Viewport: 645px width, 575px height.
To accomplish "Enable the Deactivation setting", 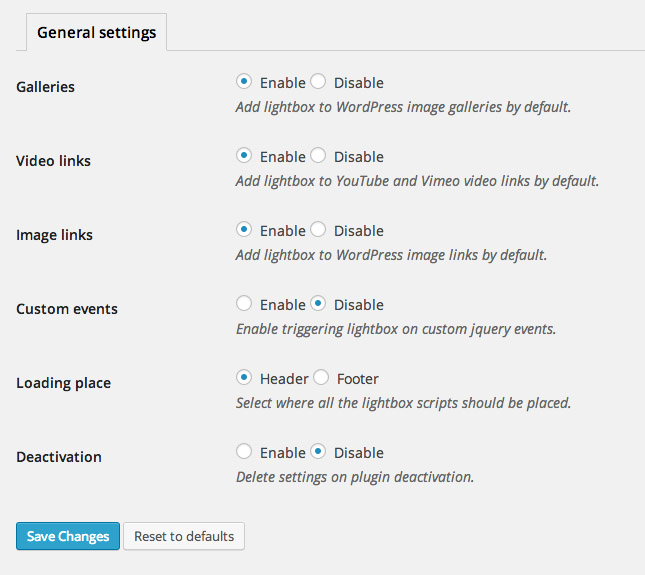I will pyautogui.click(x=244, y=451).
